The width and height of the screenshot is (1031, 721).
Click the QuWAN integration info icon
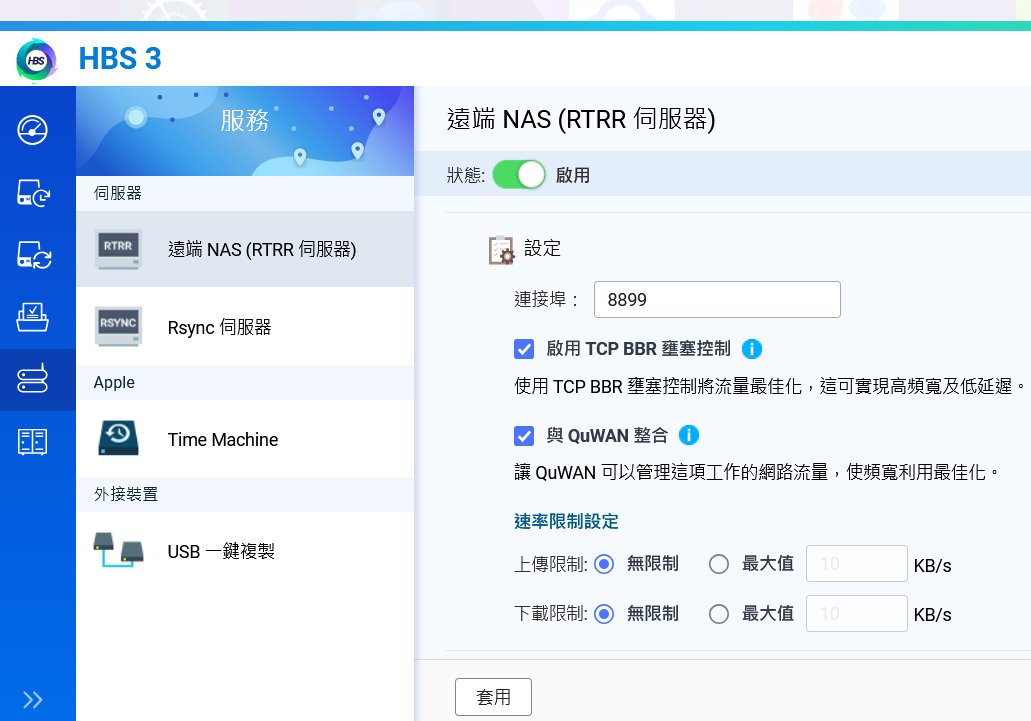point(688,435)
